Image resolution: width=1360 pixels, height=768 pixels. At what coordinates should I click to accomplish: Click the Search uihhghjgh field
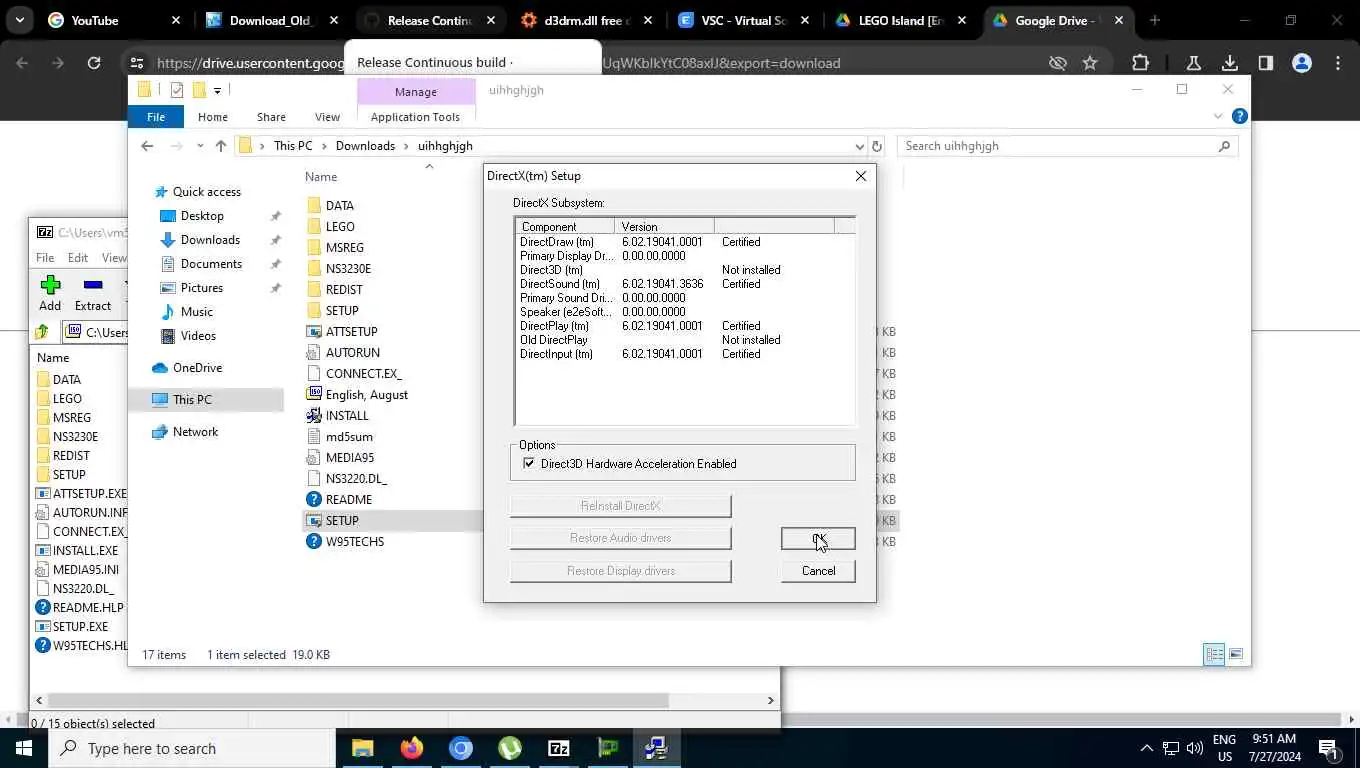pos(1067,146)
